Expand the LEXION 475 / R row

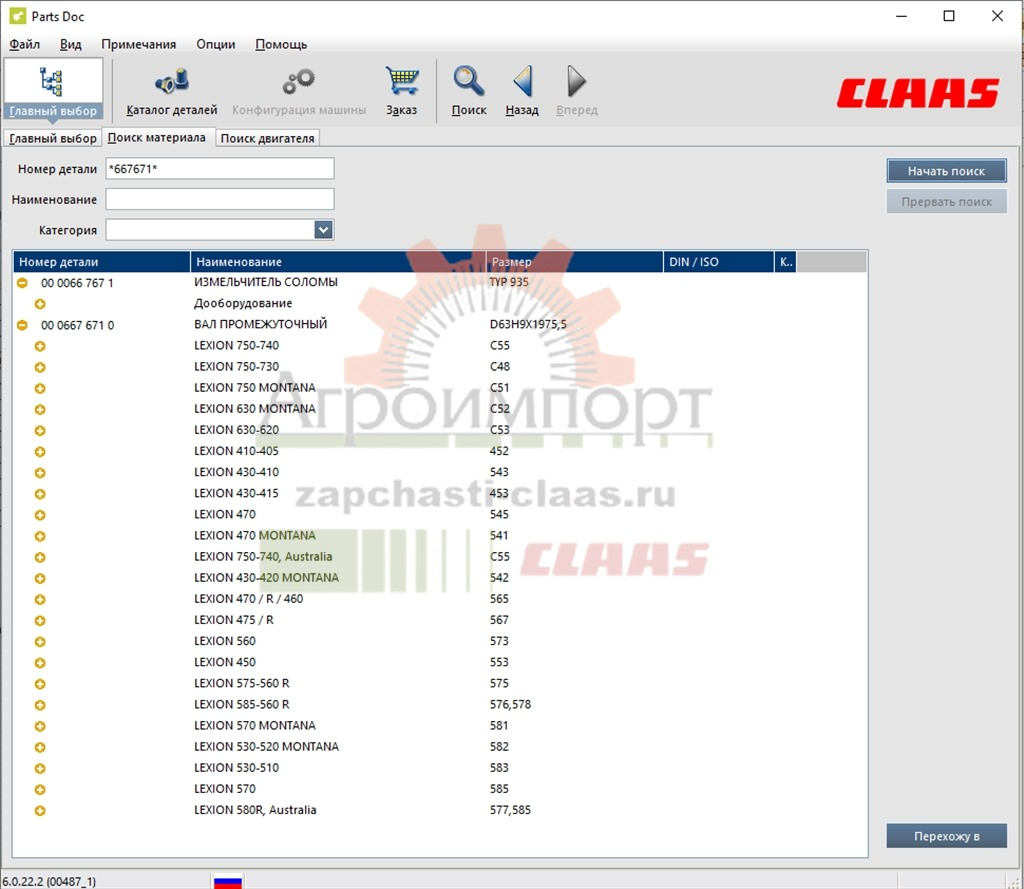click(40, 621)
